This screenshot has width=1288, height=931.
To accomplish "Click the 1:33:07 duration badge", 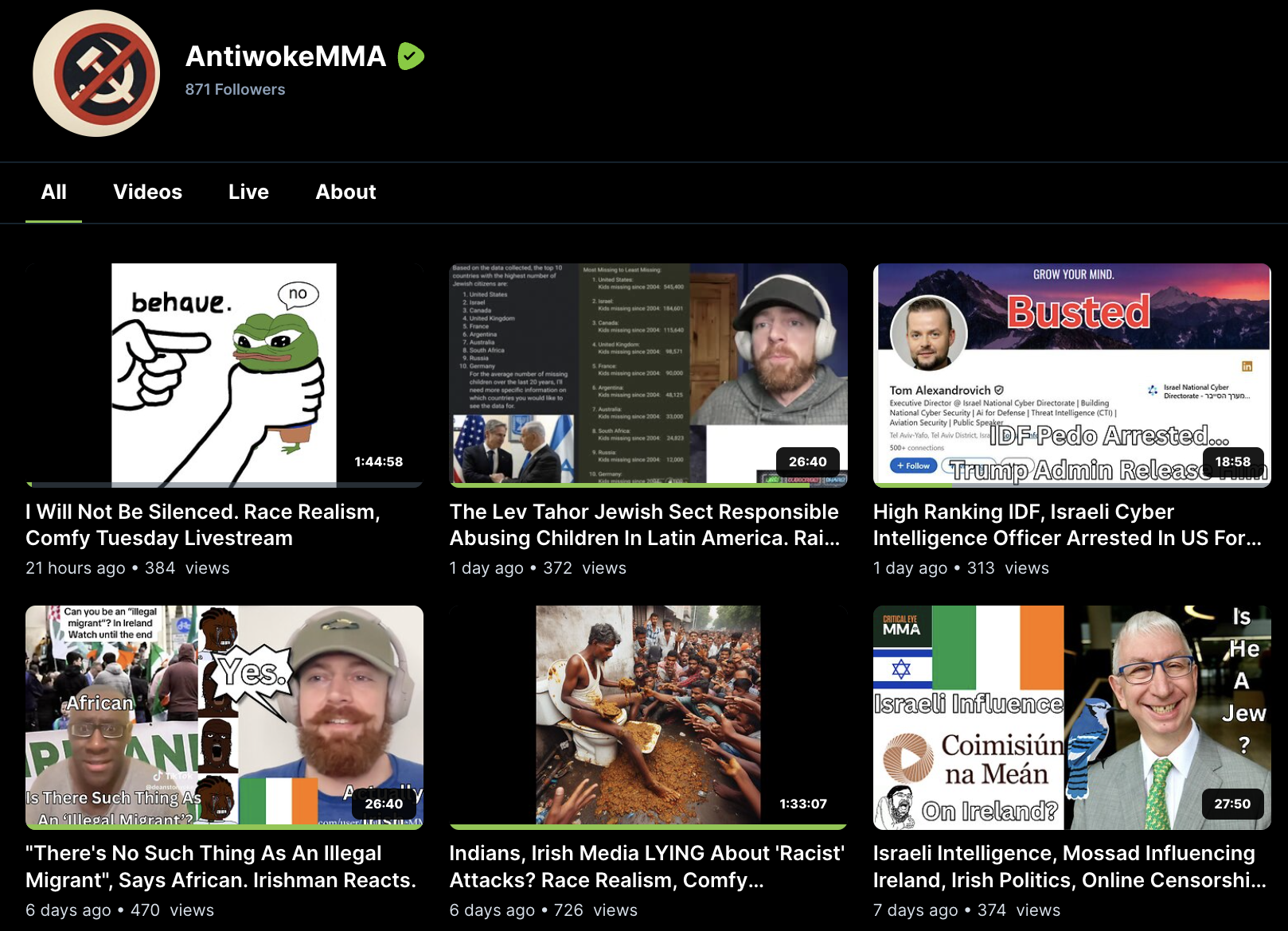I will (x=803, y=804).
